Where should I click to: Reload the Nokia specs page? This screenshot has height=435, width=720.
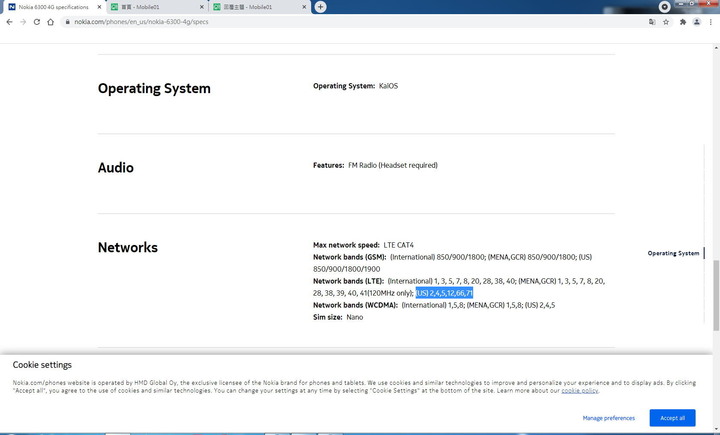[x=37, y=22]
